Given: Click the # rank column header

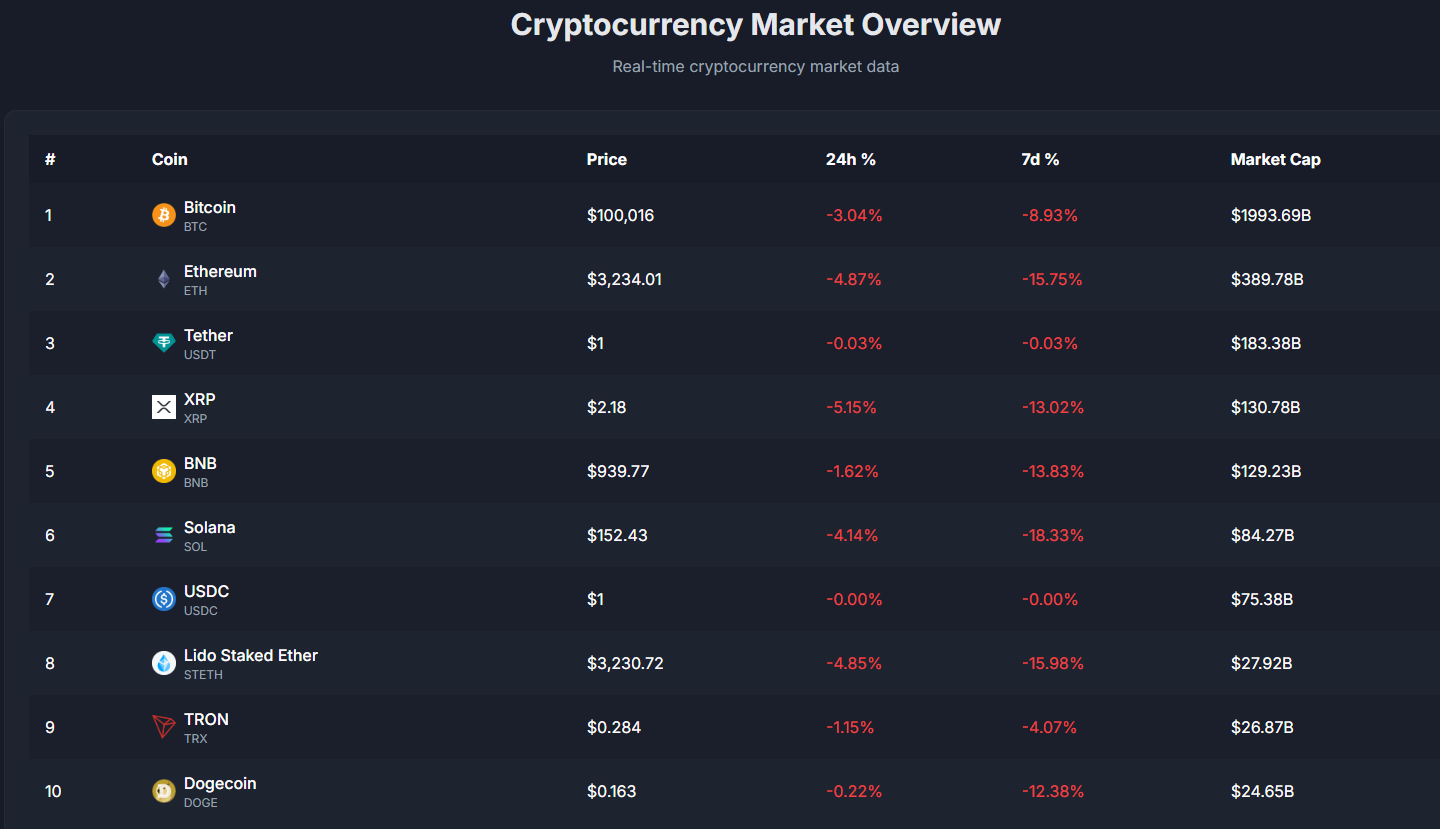Looking at the screenshot, I should 50,159.
